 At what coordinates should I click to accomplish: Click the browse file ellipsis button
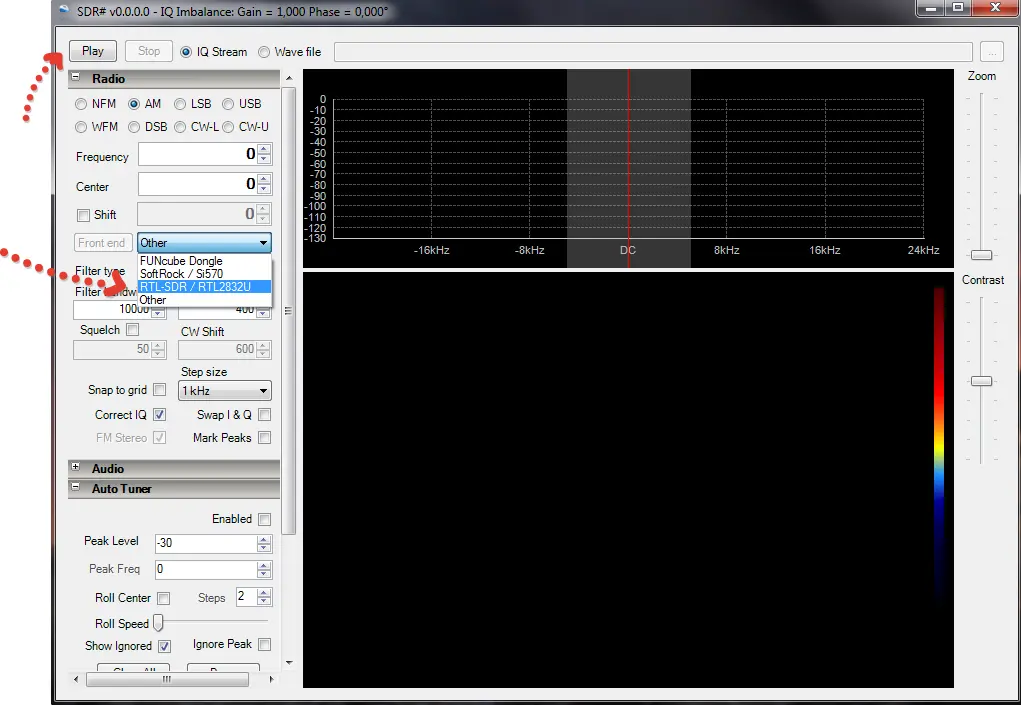coord(991,52)
